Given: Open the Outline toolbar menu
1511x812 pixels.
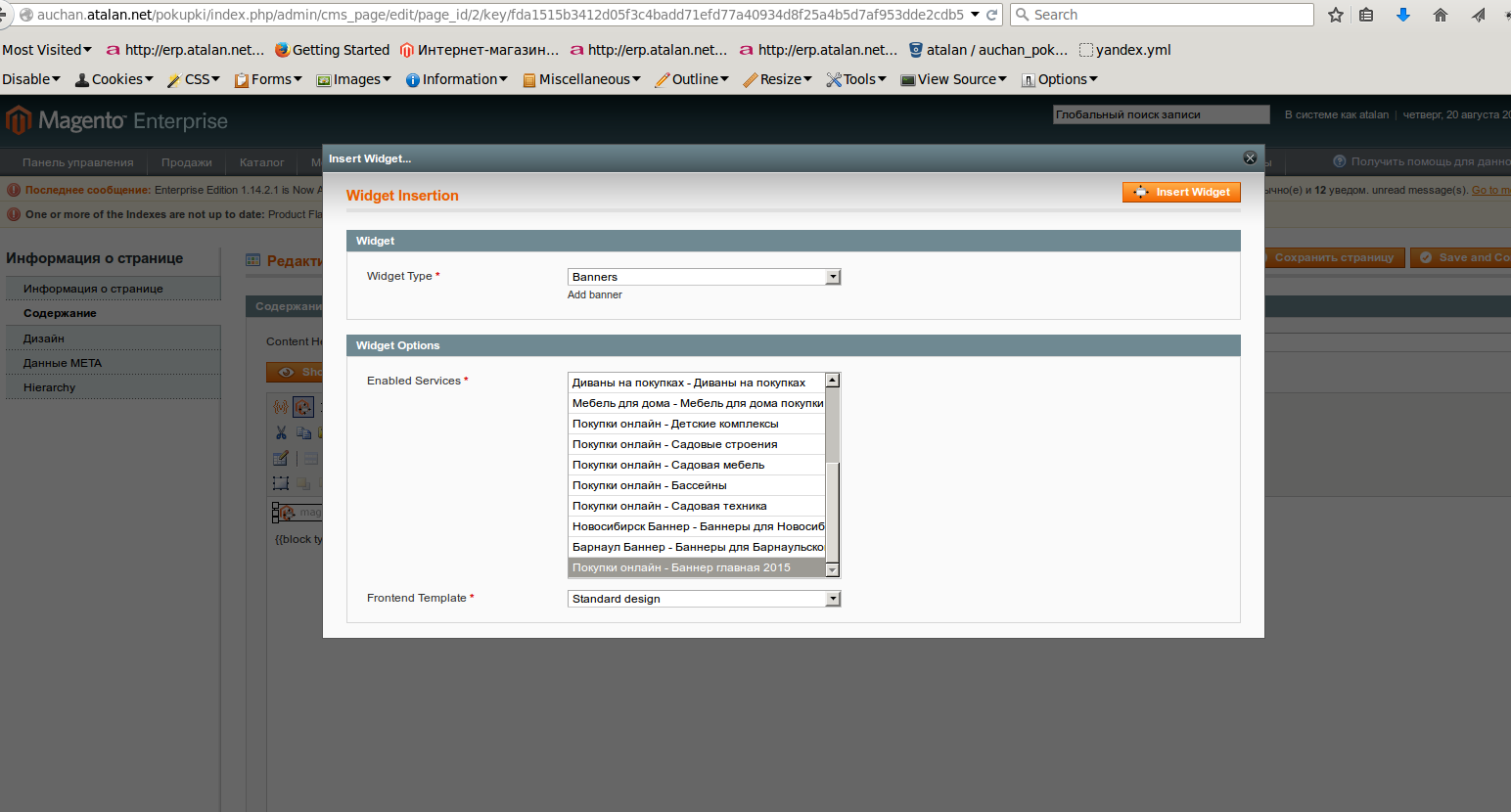Looking at the screenshot, I should tap(692, 79).
